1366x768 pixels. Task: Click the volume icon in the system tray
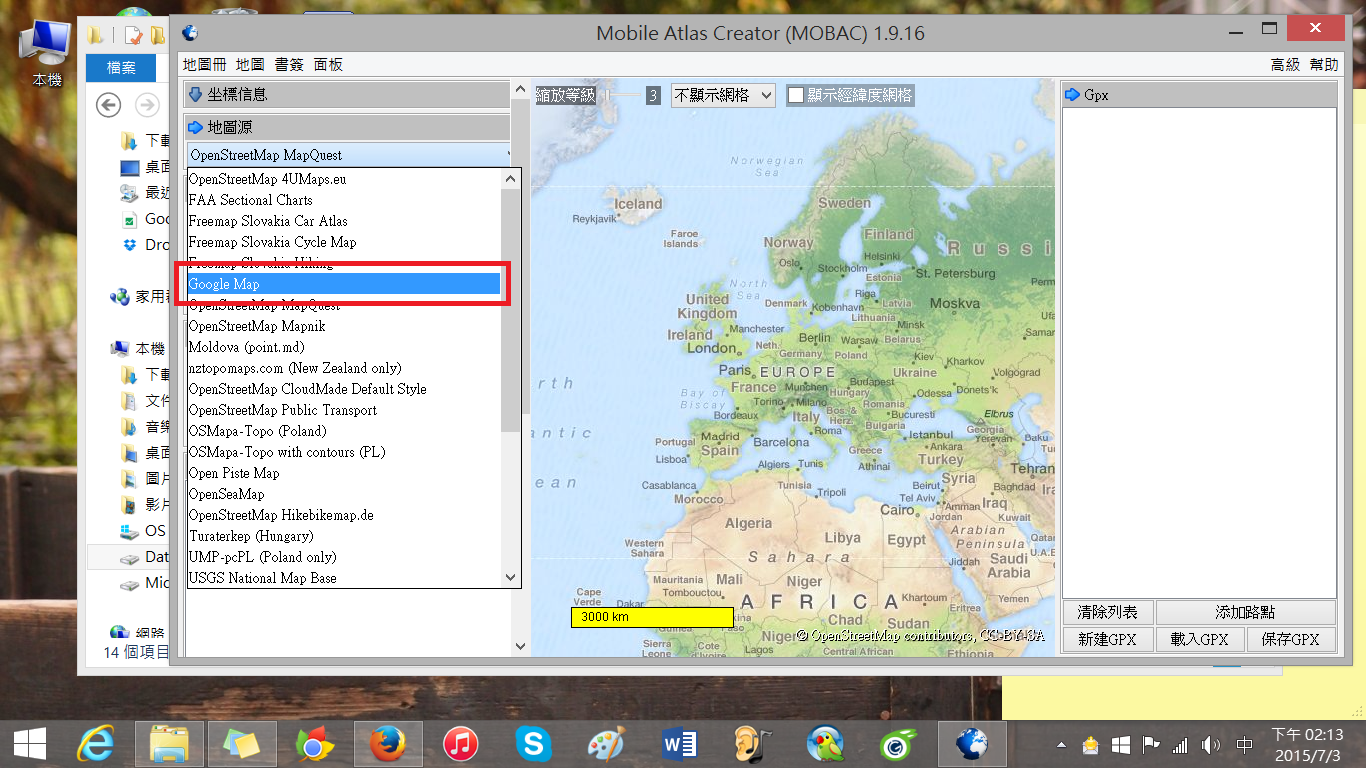(1211, 745)
